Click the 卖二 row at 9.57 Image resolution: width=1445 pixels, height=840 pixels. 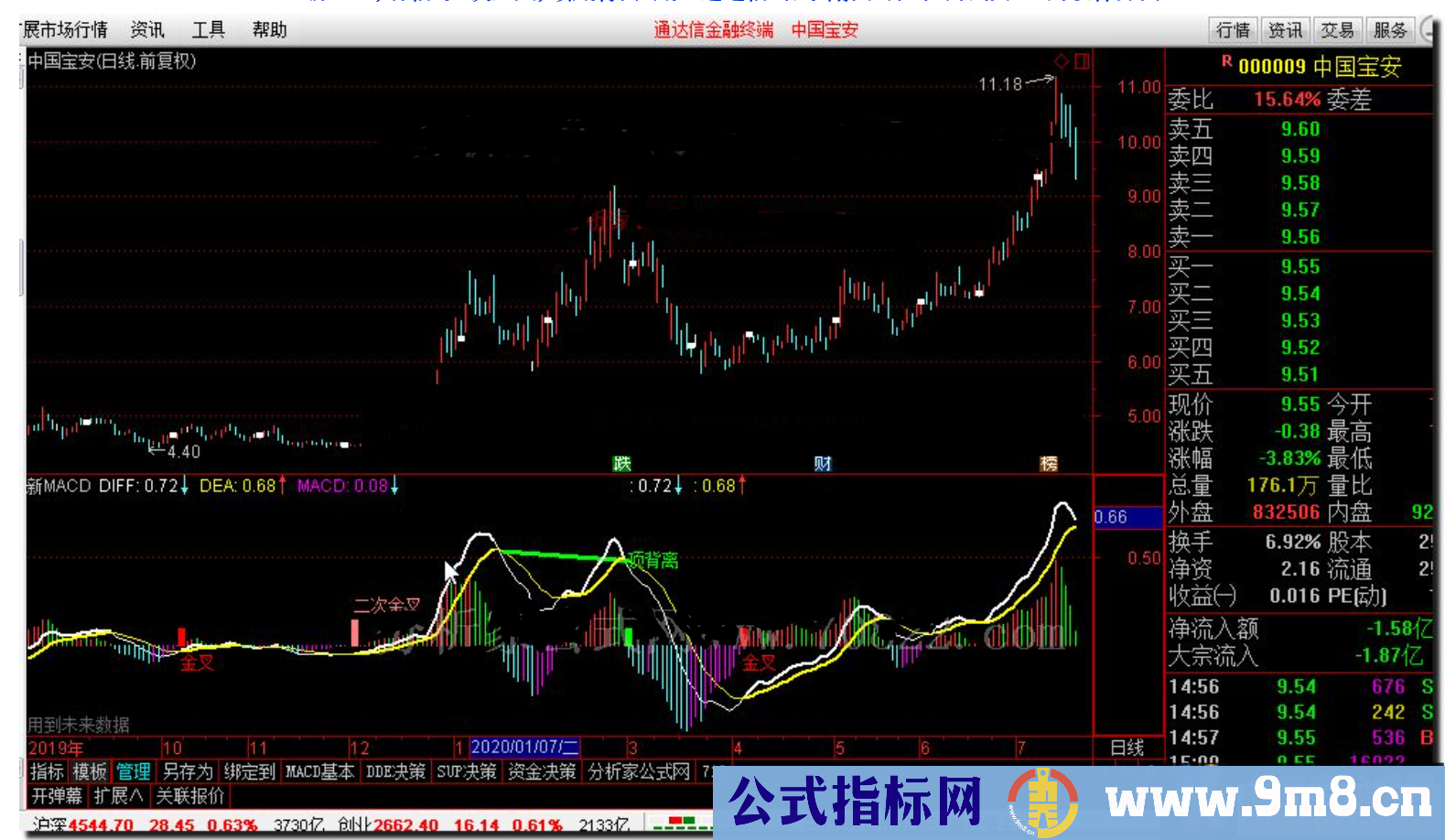coord(1299,210)
